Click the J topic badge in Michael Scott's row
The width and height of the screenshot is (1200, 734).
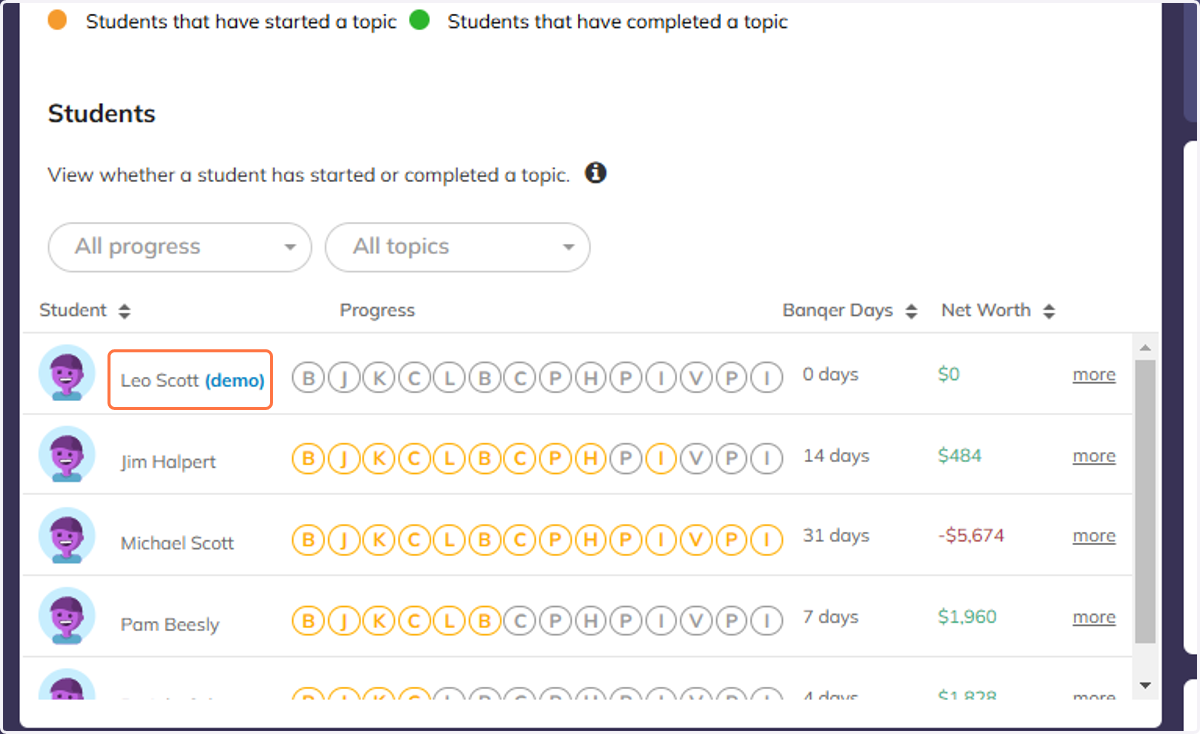click(343, 540)
